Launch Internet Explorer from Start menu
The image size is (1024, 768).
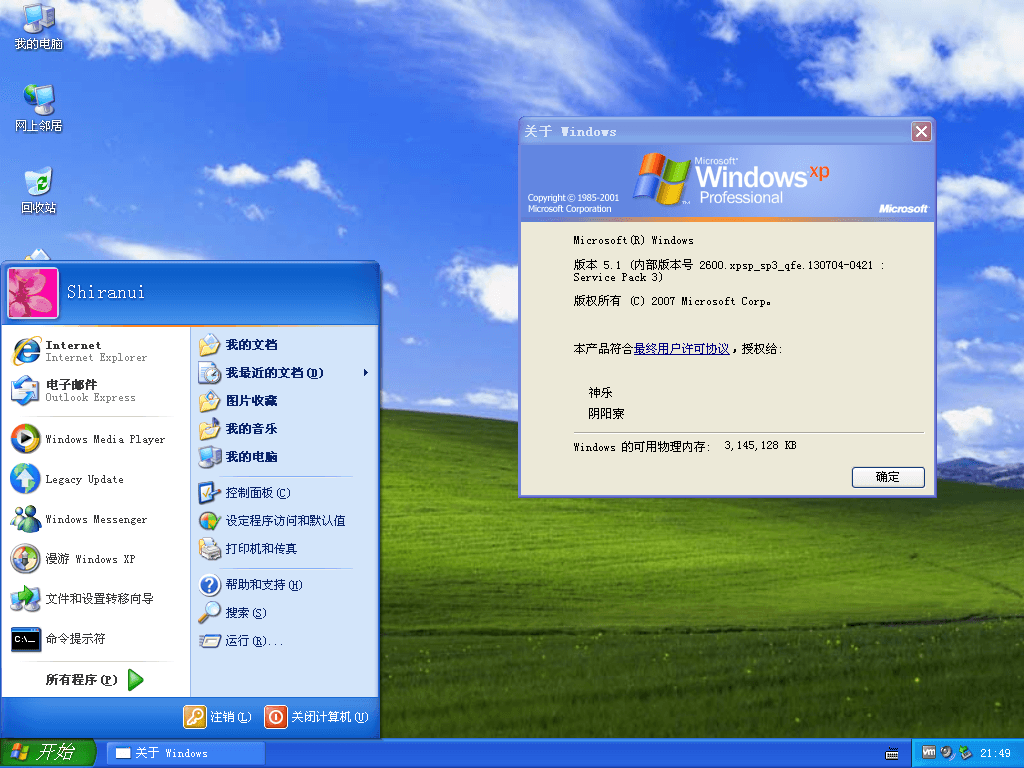(x=94, y=351)
